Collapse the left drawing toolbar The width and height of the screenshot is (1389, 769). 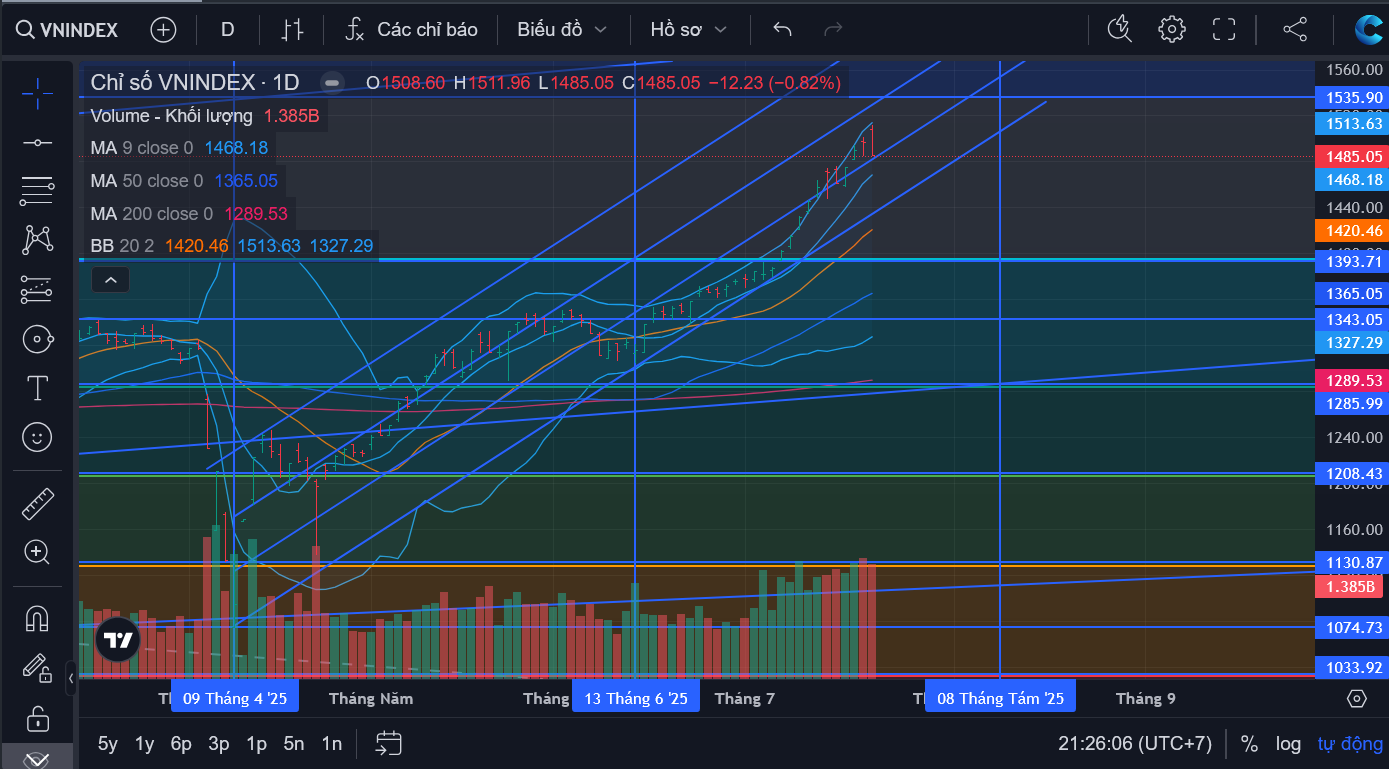coord(71,678)
